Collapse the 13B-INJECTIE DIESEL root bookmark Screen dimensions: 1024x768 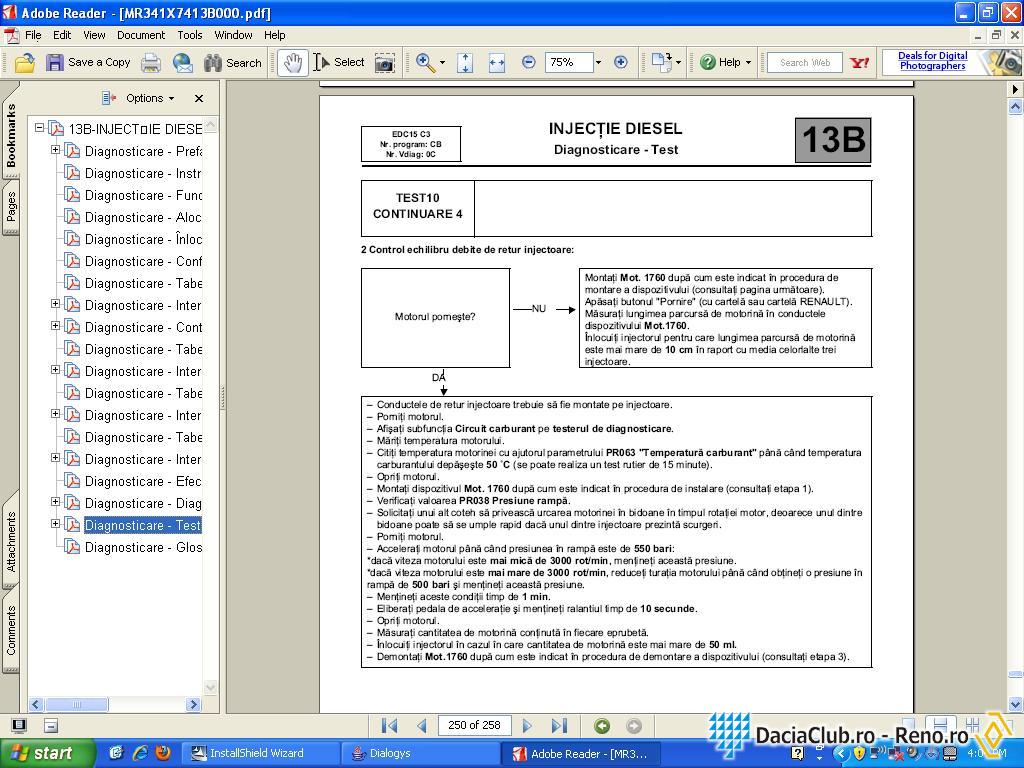click(x=40, y=128)
